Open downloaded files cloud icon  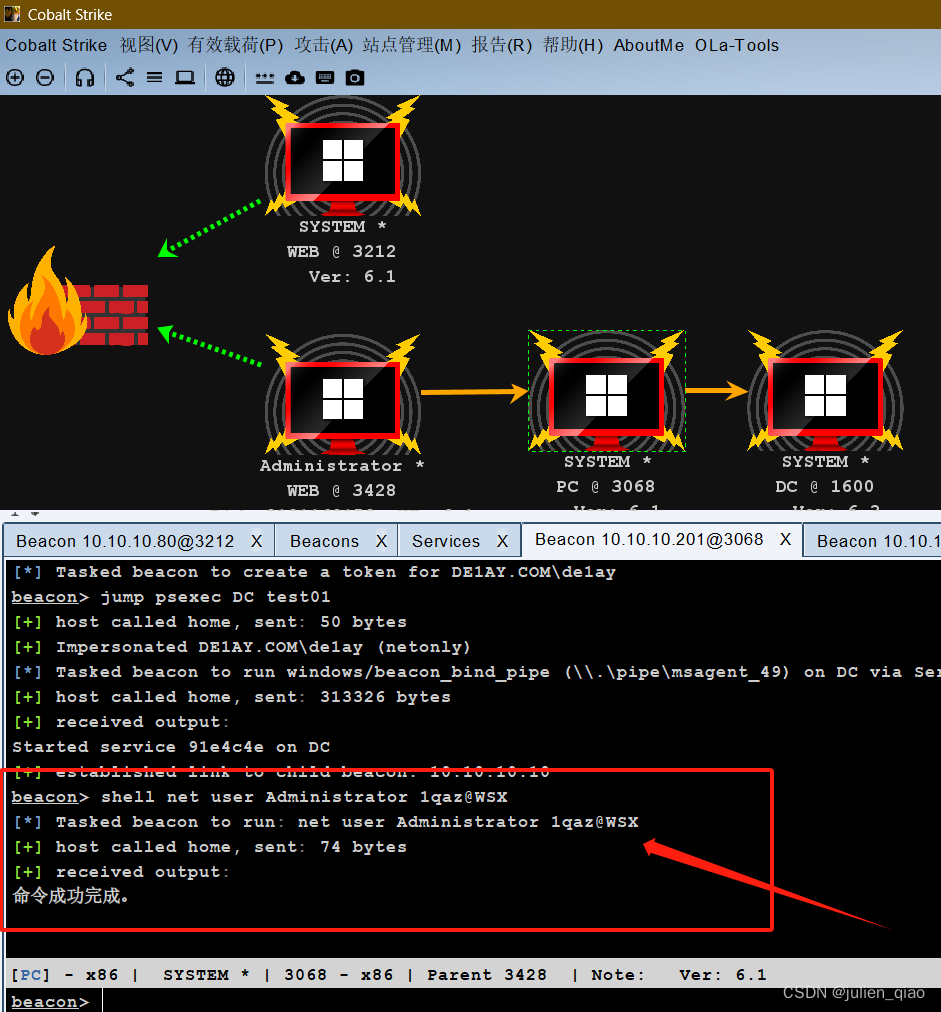295,78
